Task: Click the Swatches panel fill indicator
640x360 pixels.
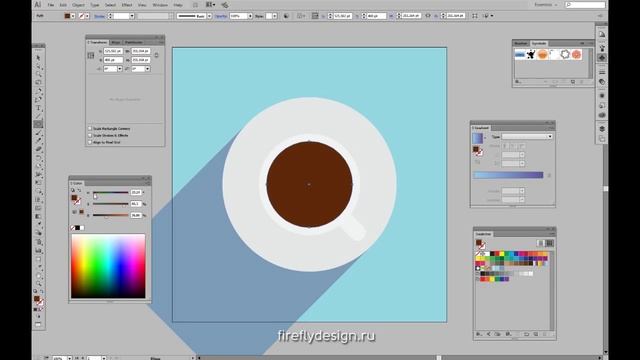Action: tap(478, 242)
